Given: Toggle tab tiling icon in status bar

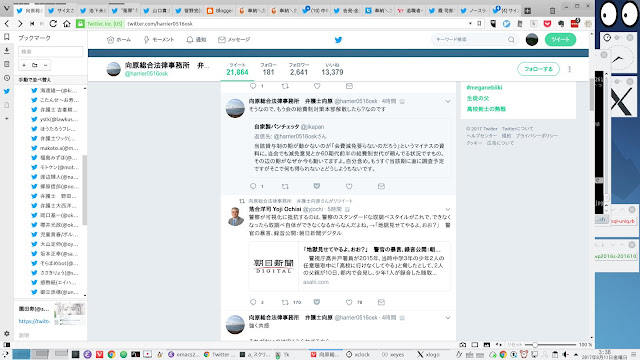Looking at the screenshot, I should tap(475, 345).
